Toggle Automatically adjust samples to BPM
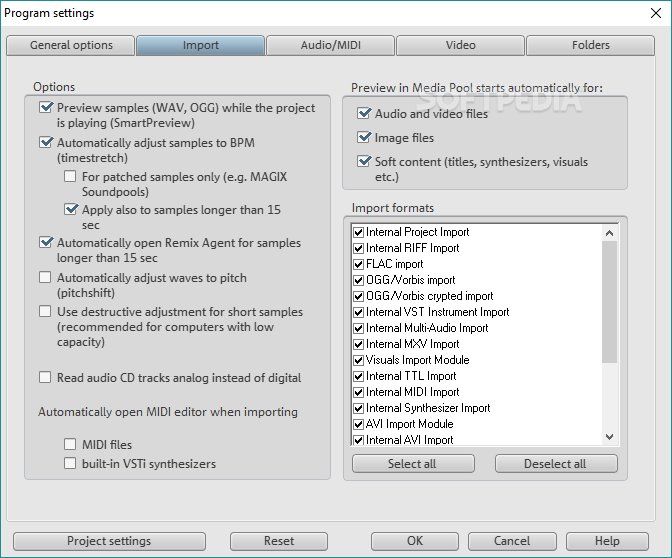 coord(45,142)
